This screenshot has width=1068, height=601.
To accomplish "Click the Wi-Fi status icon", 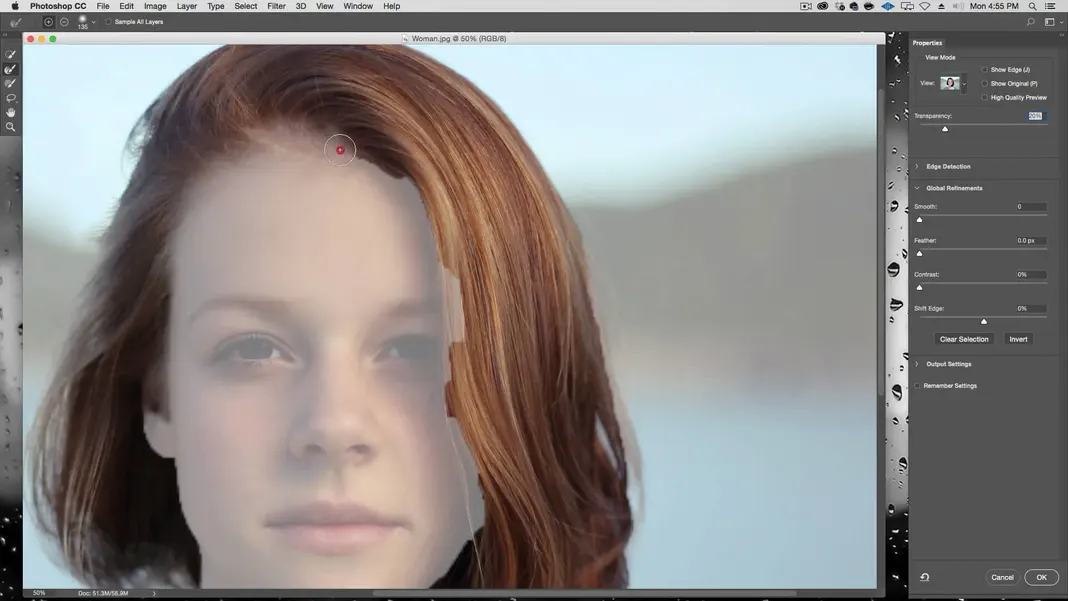I will pos(924,6).
